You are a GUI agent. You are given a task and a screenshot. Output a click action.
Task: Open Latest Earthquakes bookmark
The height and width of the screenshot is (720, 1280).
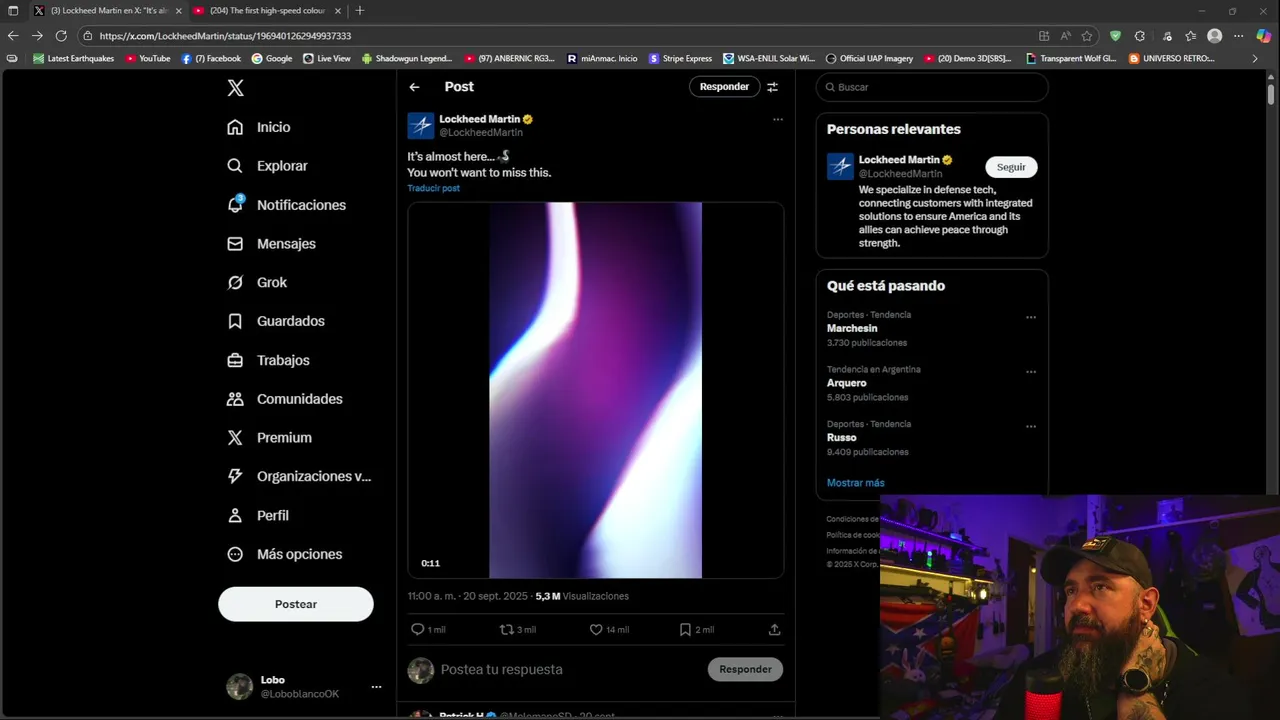tap(73, 58)
